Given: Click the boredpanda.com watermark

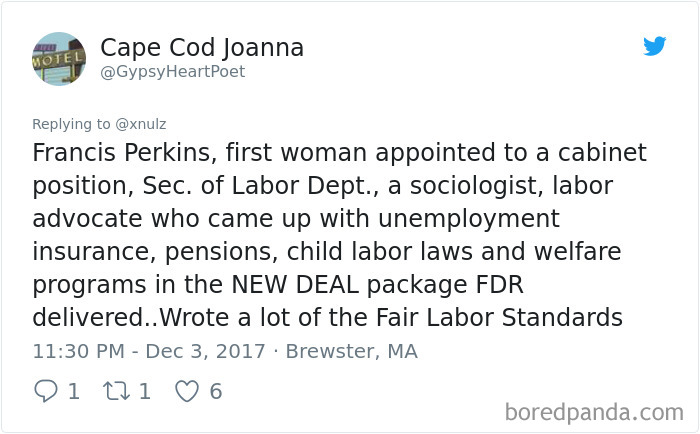Looking at the screenshot, I should click(594, 412).
